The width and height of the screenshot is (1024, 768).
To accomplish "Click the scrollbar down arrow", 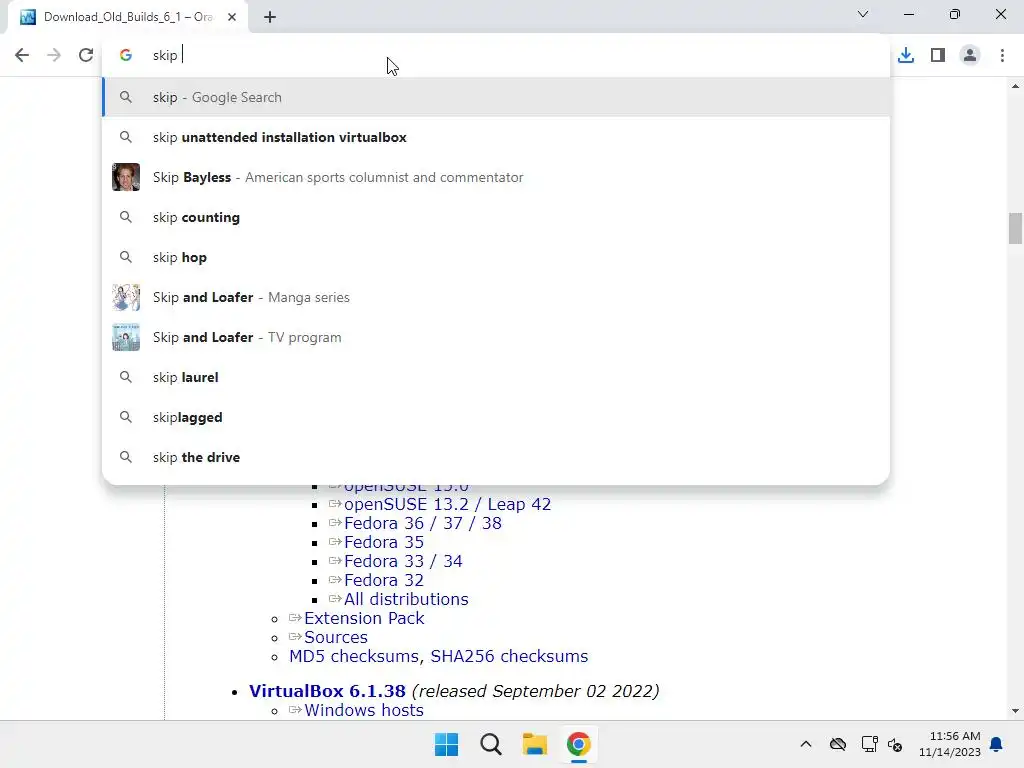I will coord(1015,711).
